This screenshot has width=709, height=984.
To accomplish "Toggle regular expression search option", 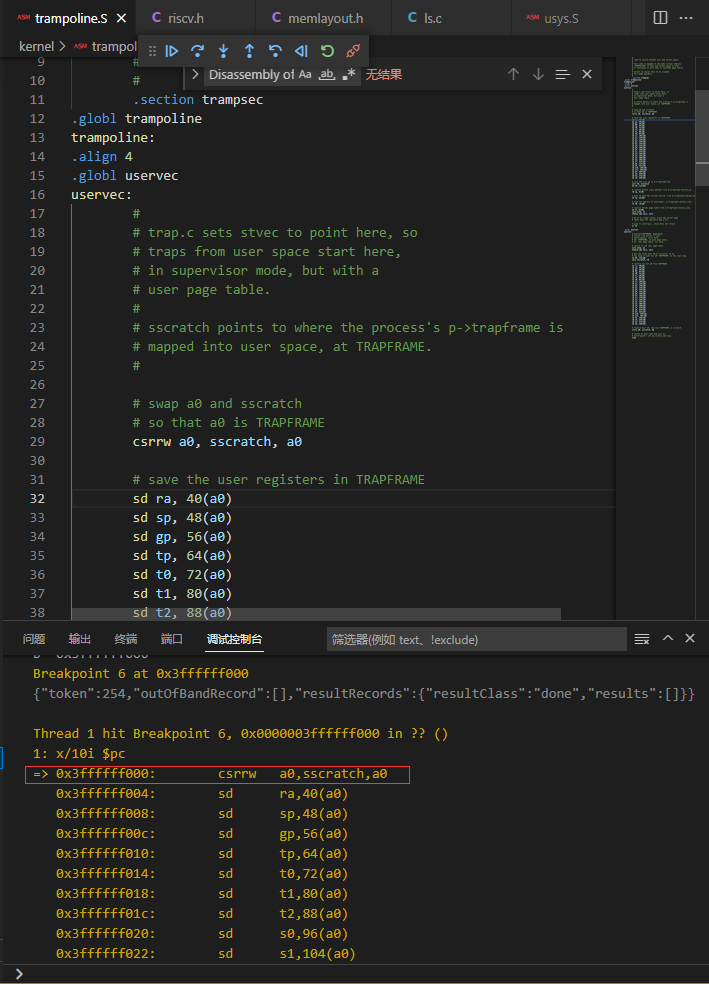I will point(348,74).
